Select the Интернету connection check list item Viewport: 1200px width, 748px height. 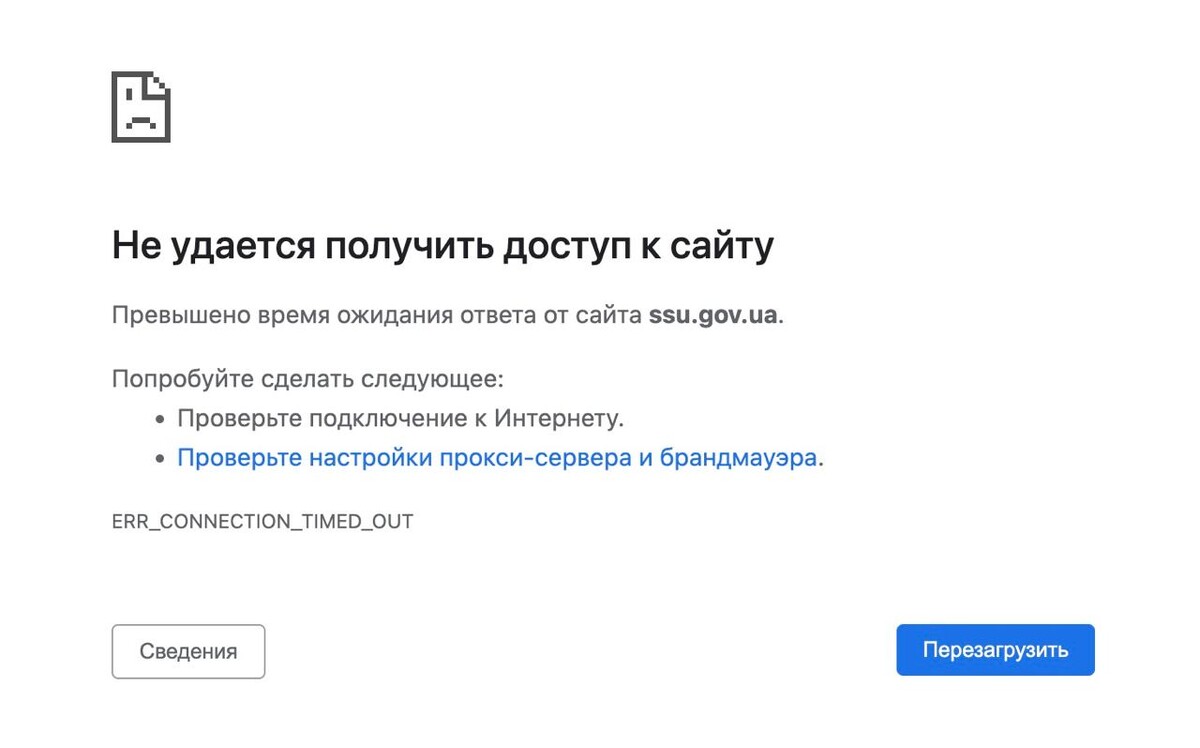[400, 417]
